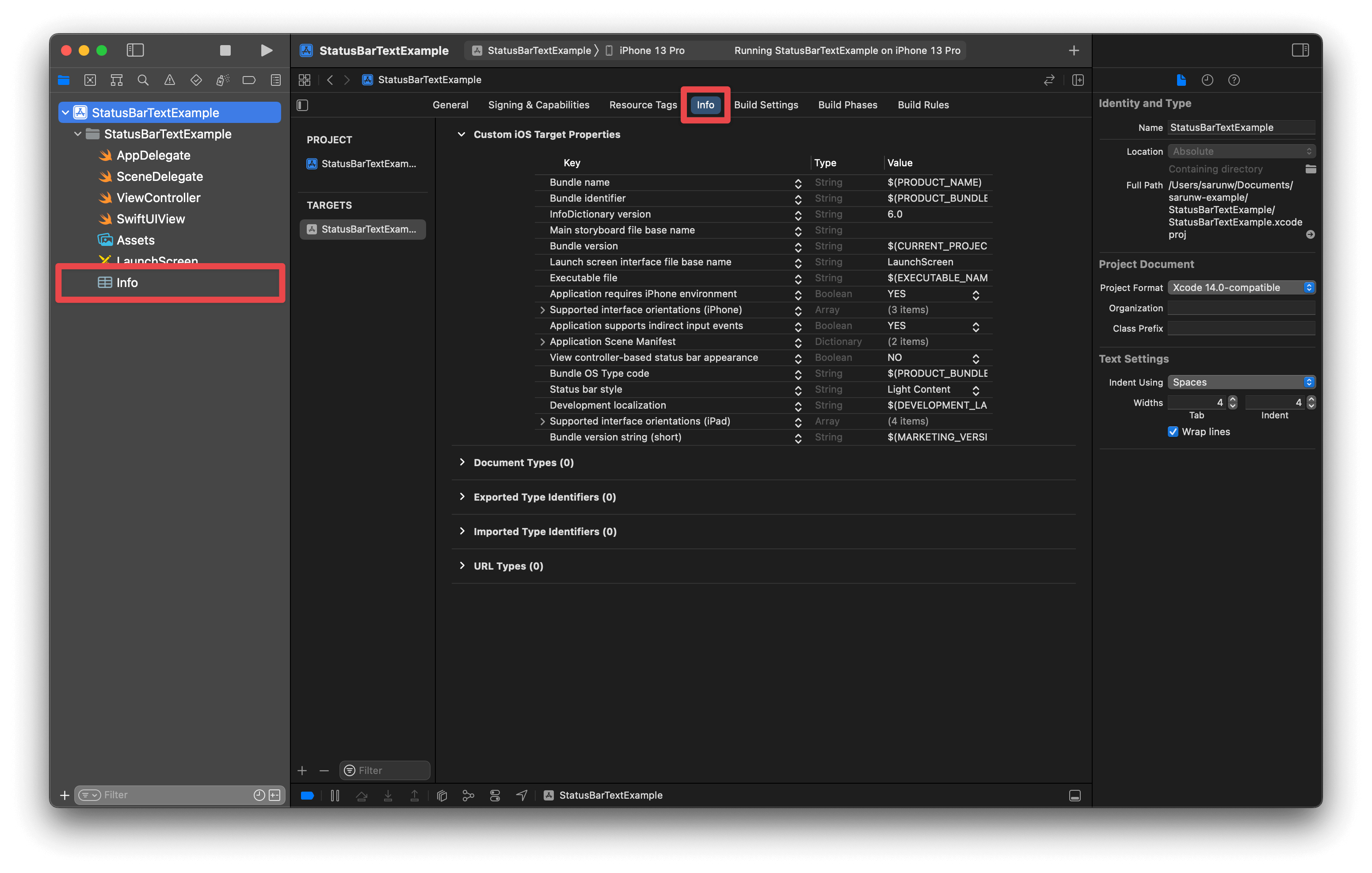Open the Memory Graph debugger icon
Image resolution: width=1372 pixels, height=873 pixels.
coord(469,795)
